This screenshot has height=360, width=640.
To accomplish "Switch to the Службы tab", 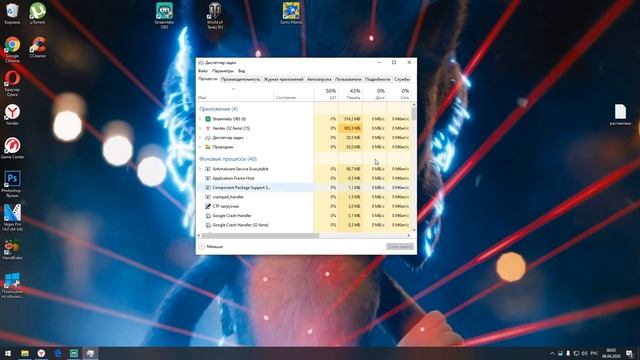I will (402, 79).
